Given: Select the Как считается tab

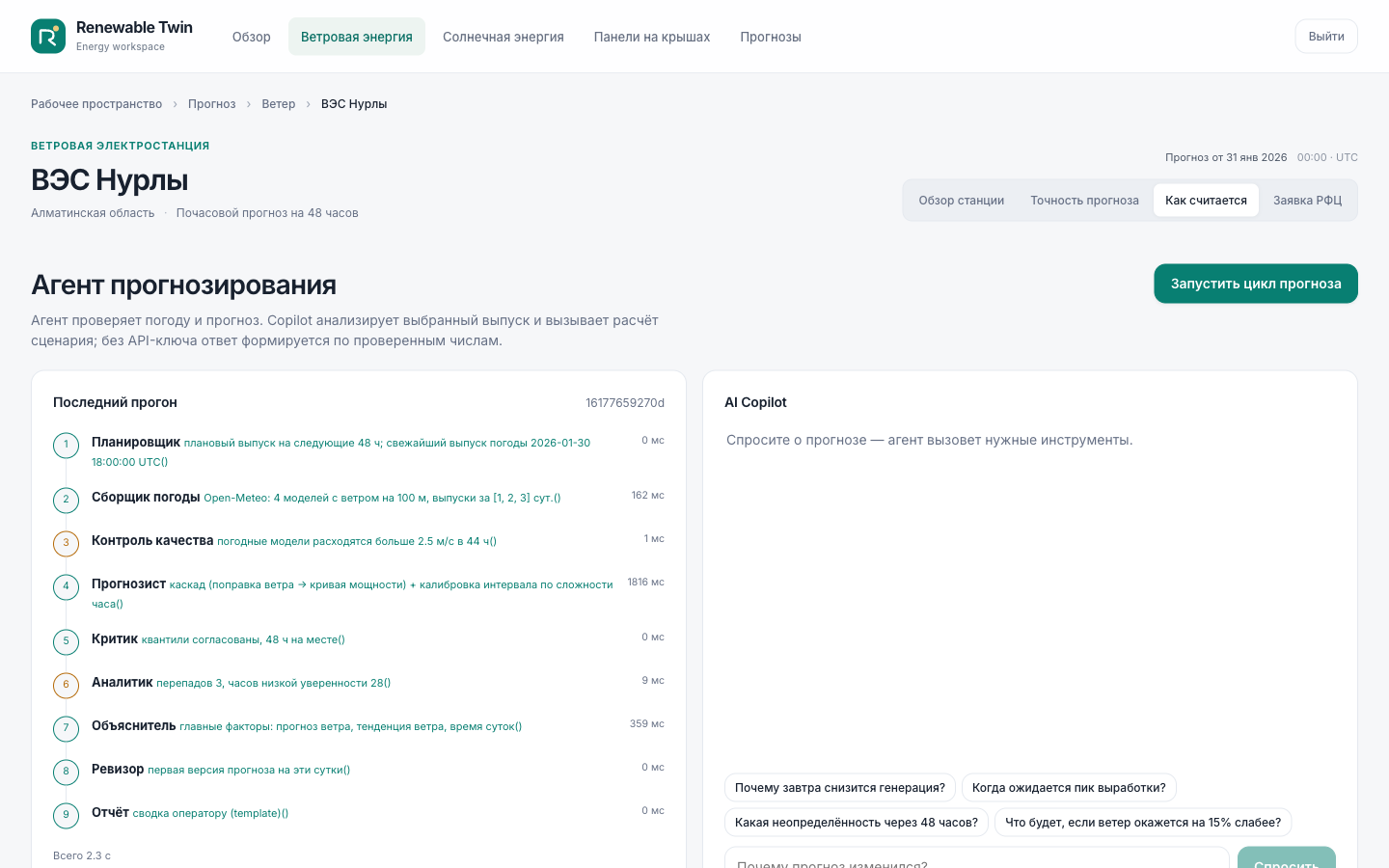Looking at the screenshot, I should pyautogui.click(x=1206, y=201).
